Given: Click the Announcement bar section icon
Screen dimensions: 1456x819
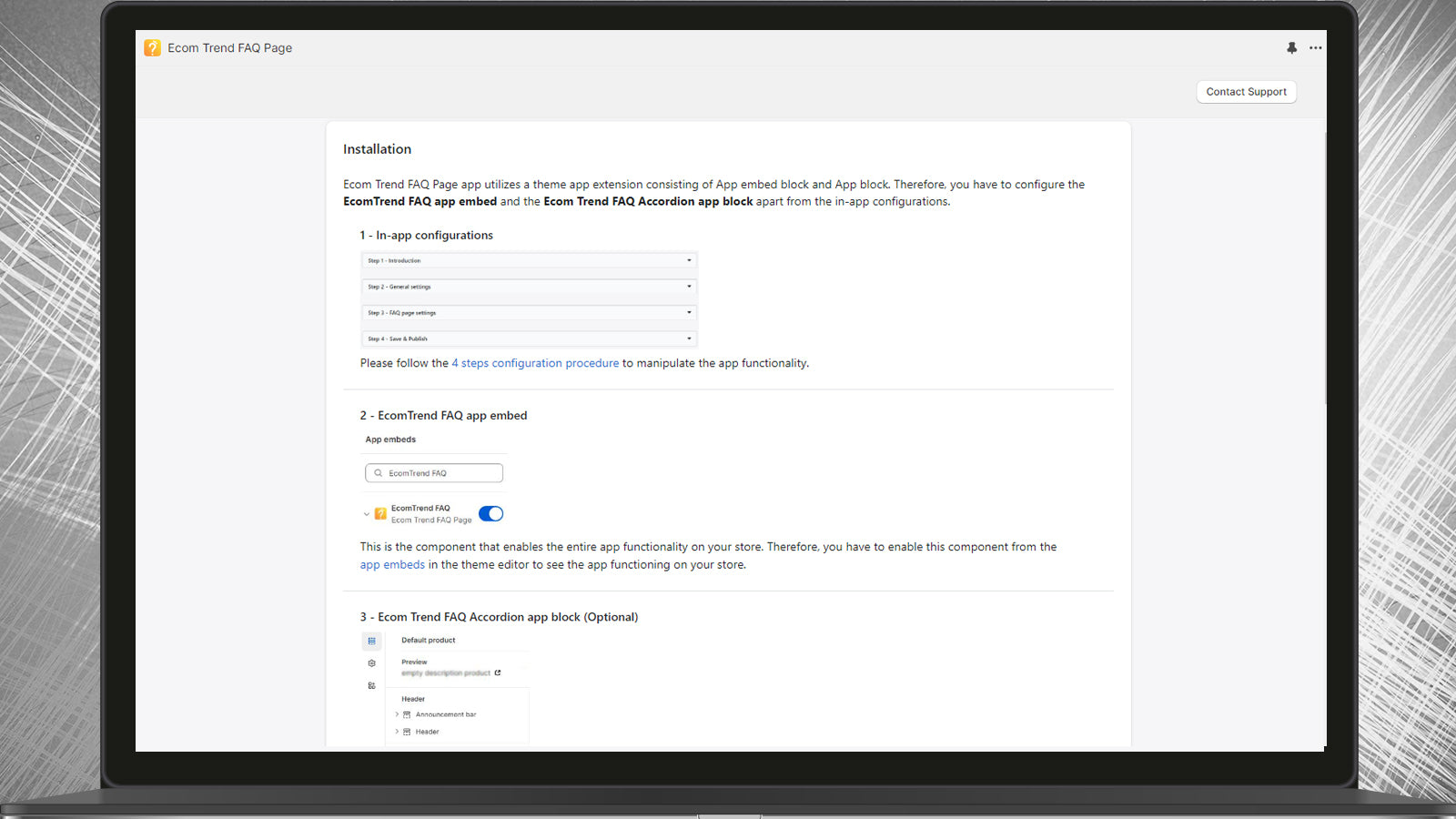Looking at the screenshot, I should click(x=407, y=714).
